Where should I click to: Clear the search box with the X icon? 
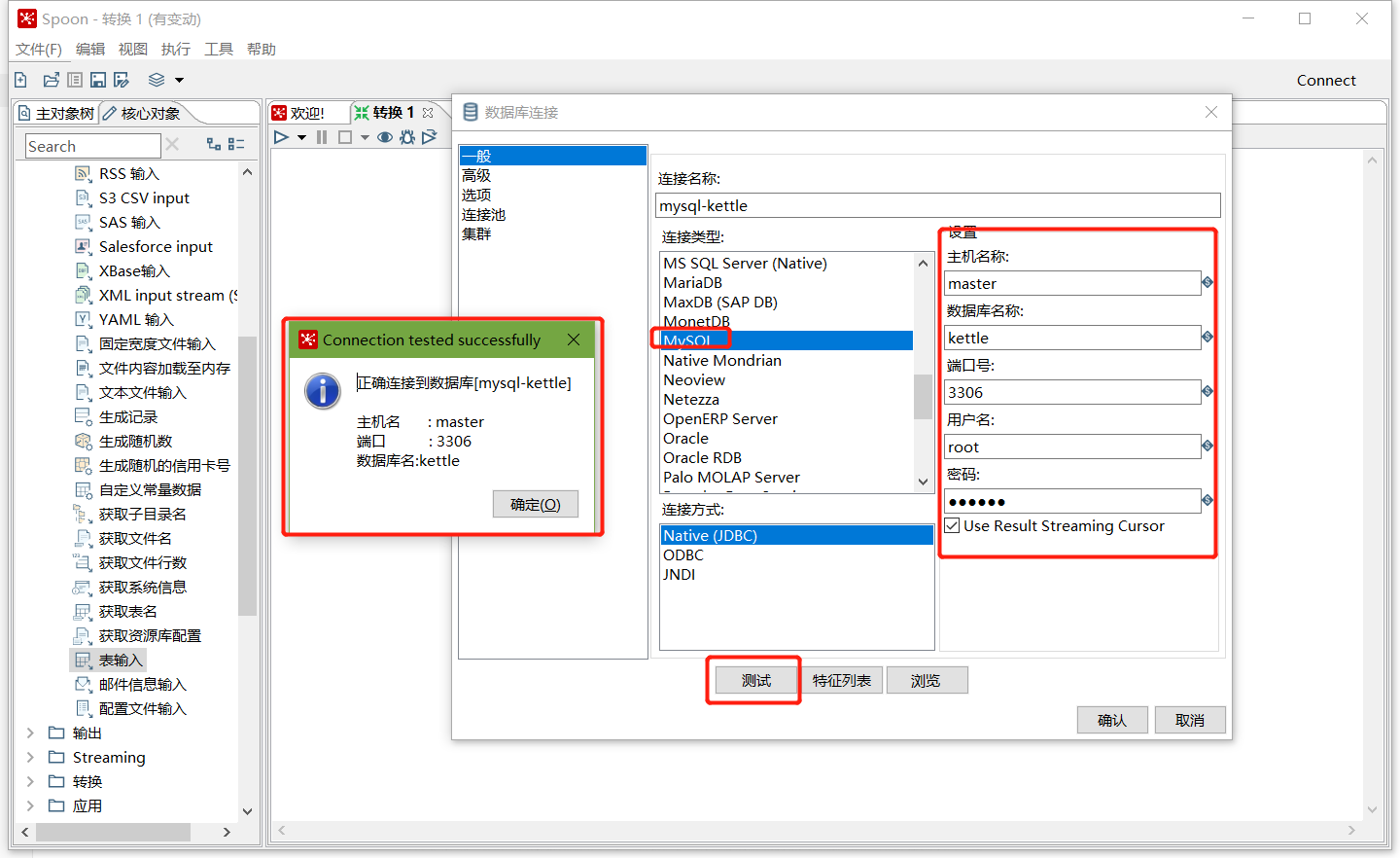click(x=172, y=144)
